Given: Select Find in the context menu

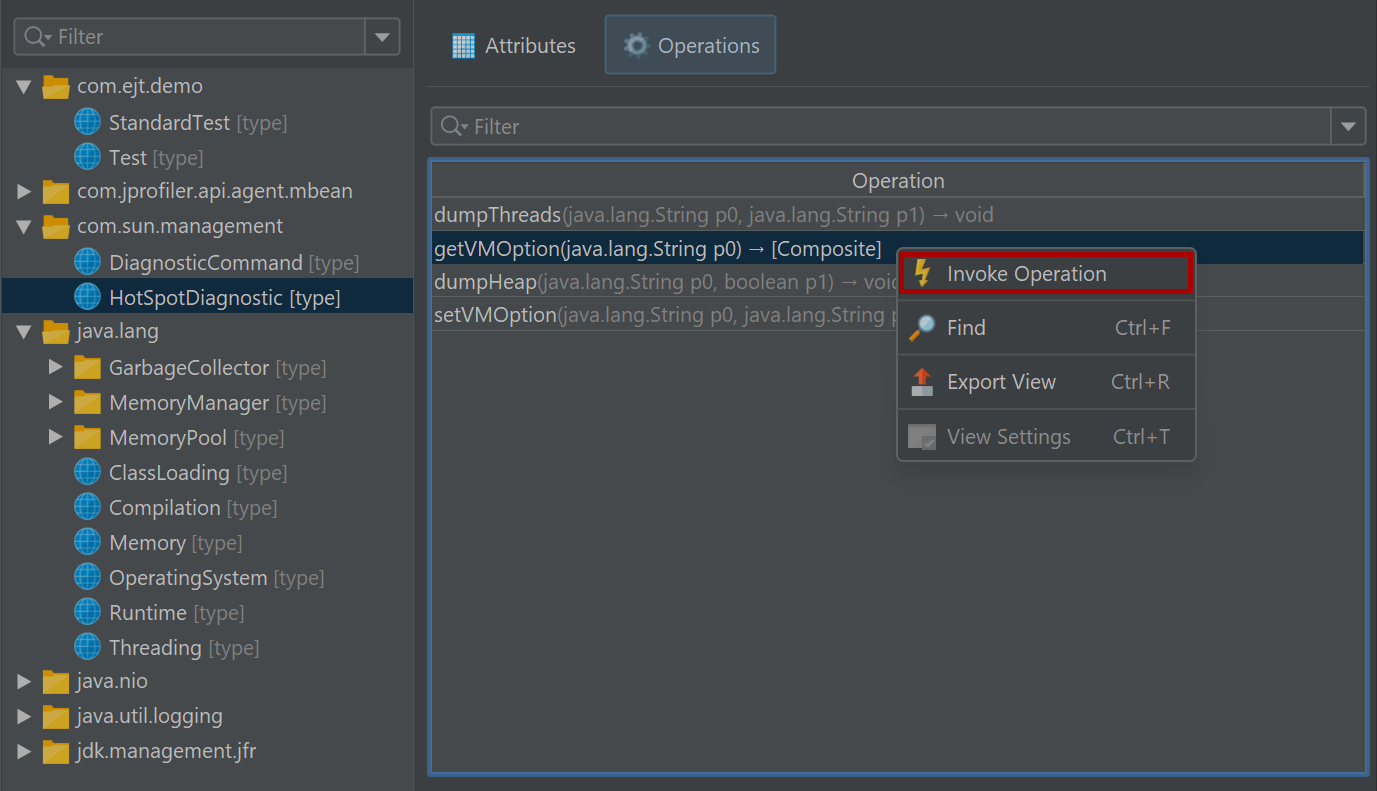Looking at the screenshot, I should click(966, 328).
